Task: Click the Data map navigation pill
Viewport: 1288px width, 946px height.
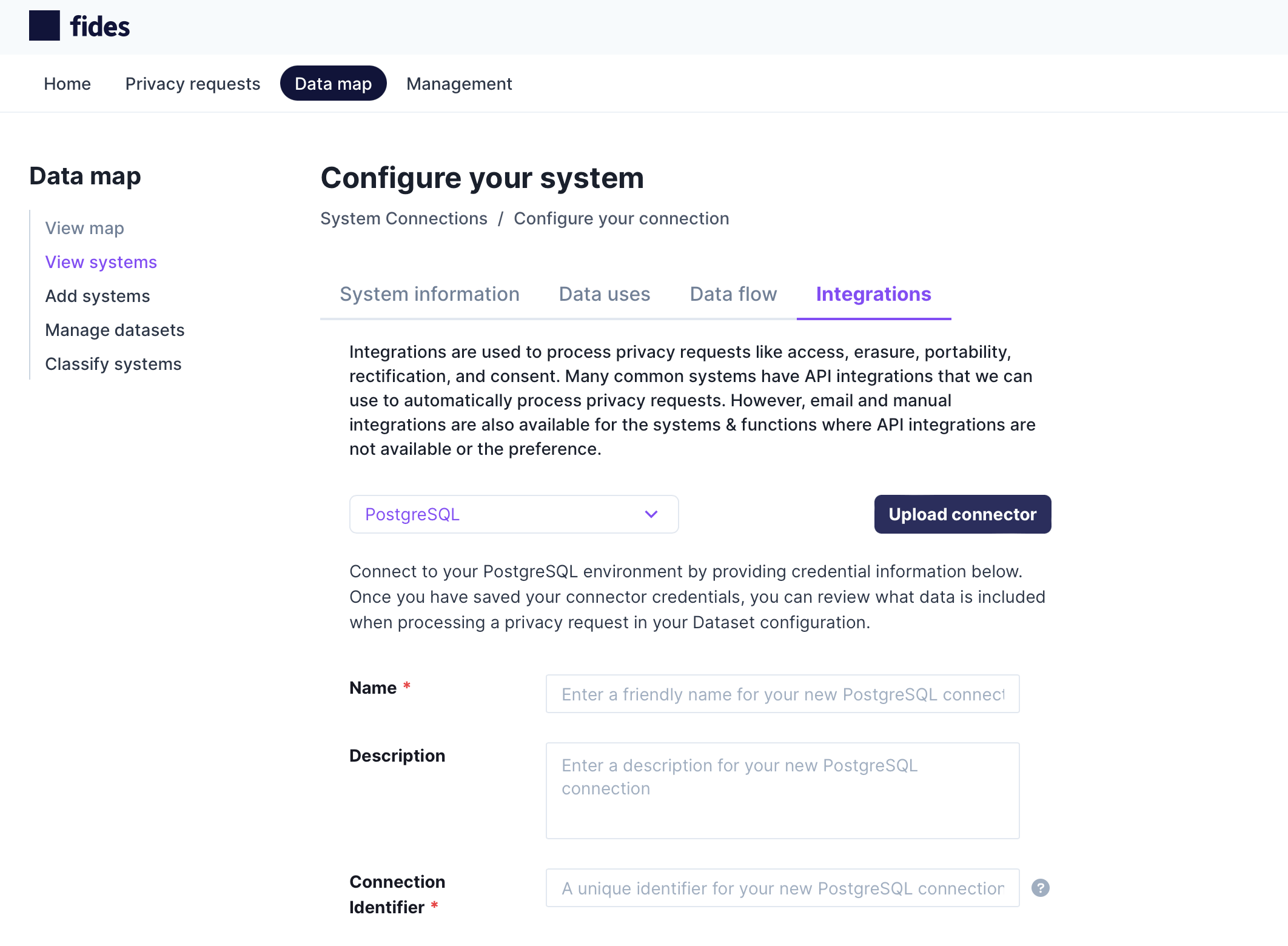Action: coord(333,83)
